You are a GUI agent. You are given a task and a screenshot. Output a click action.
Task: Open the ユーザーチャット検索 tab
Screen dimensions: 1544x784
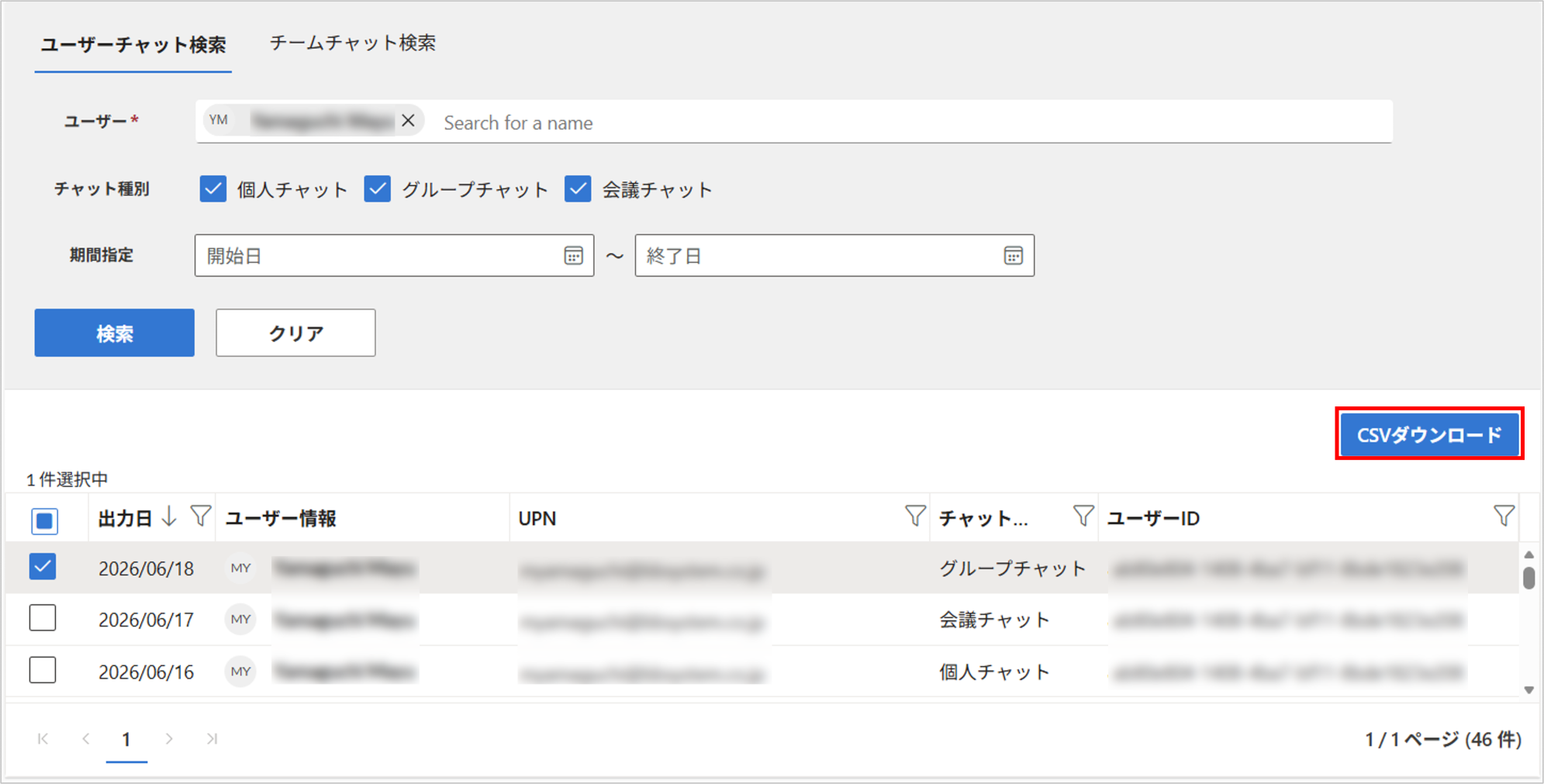click(x=133, y=45)
